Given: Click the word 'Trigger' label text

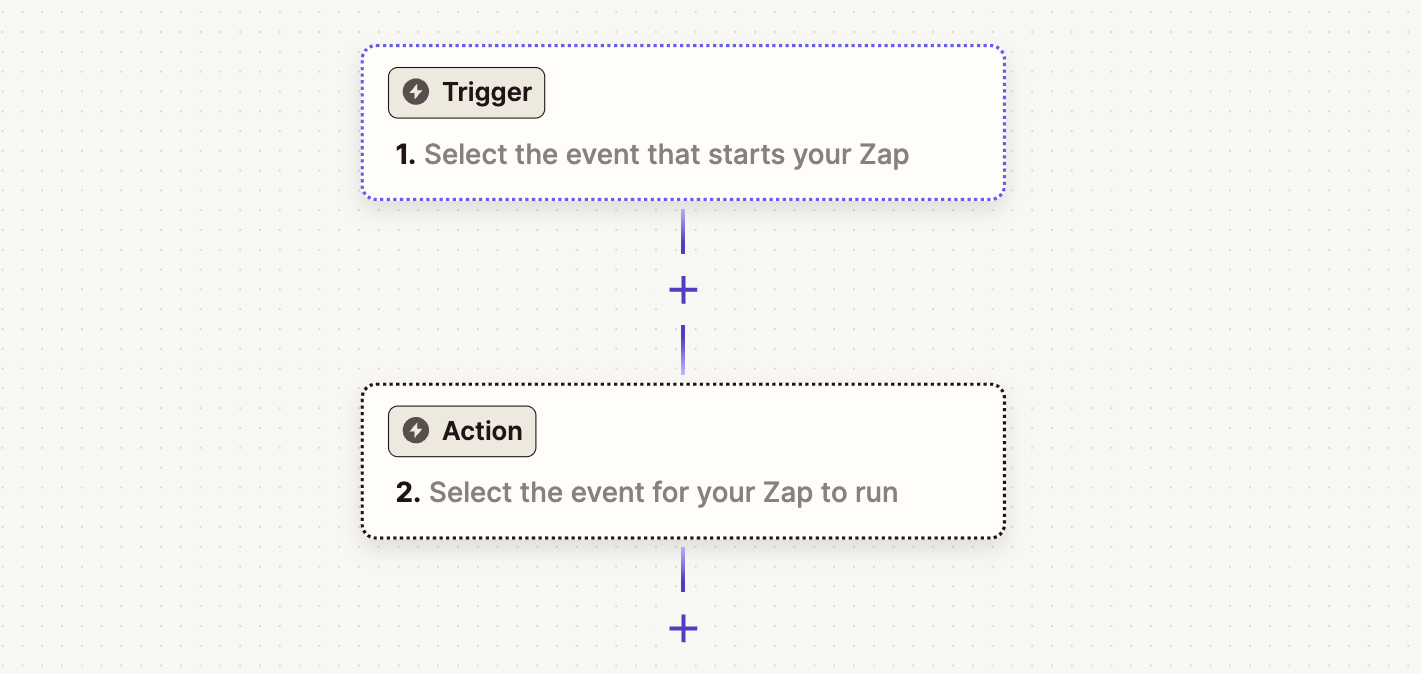Looking at the screenshot, I should 487,93.
